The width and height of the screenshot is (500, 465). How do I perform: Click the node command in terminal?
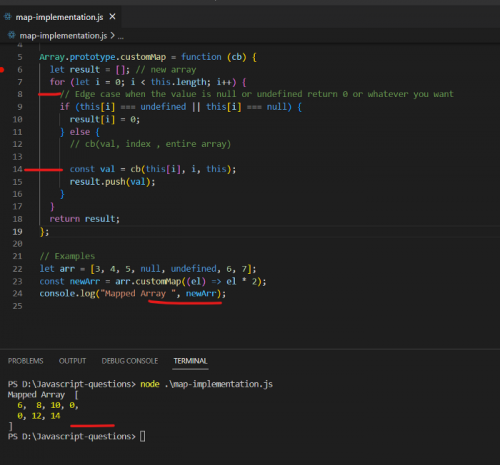click(x=150, y=384)
